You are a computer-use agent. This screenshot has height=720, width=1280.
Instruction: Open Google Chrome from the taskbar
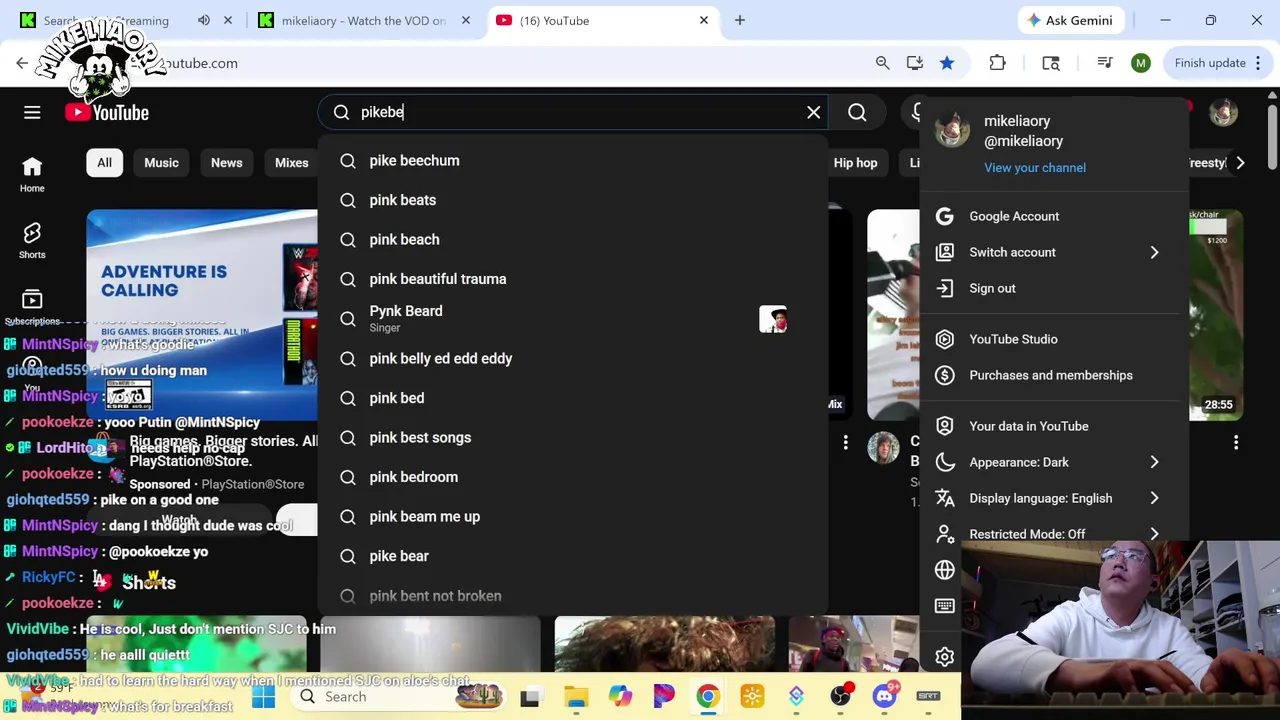pyautogui.click(x=707, y=697)
